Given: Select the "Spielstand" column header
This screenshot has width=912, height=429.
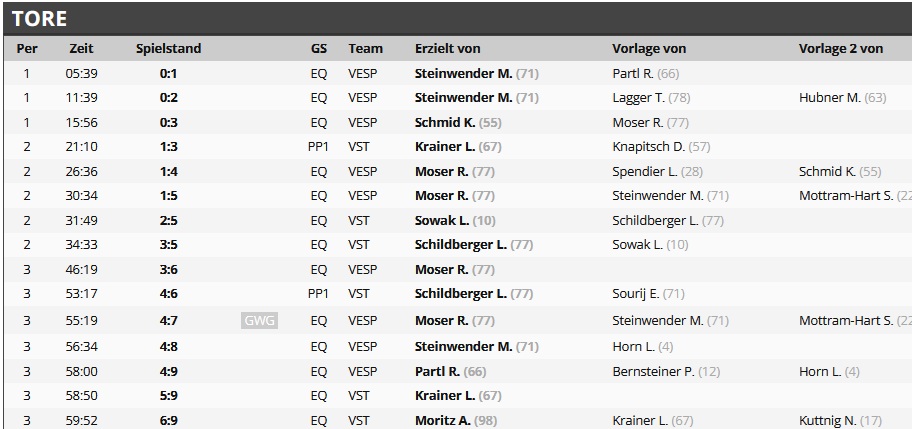Looking at the screenshot, I should tap(168, 48).
